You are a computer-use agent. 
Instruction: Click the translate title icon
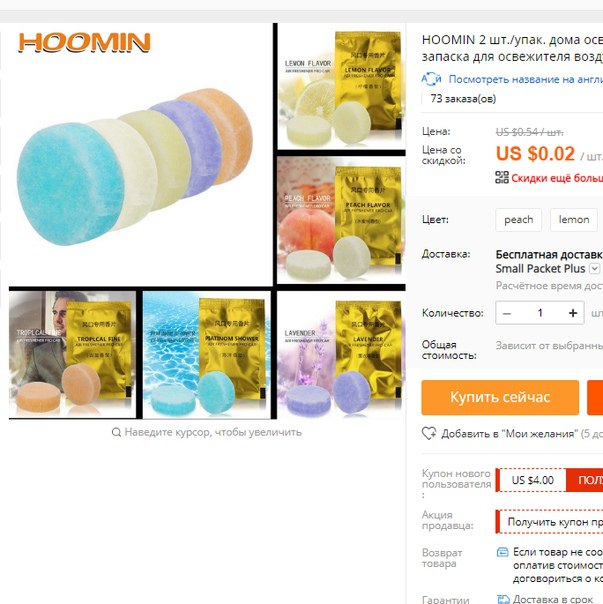(431, 79)
